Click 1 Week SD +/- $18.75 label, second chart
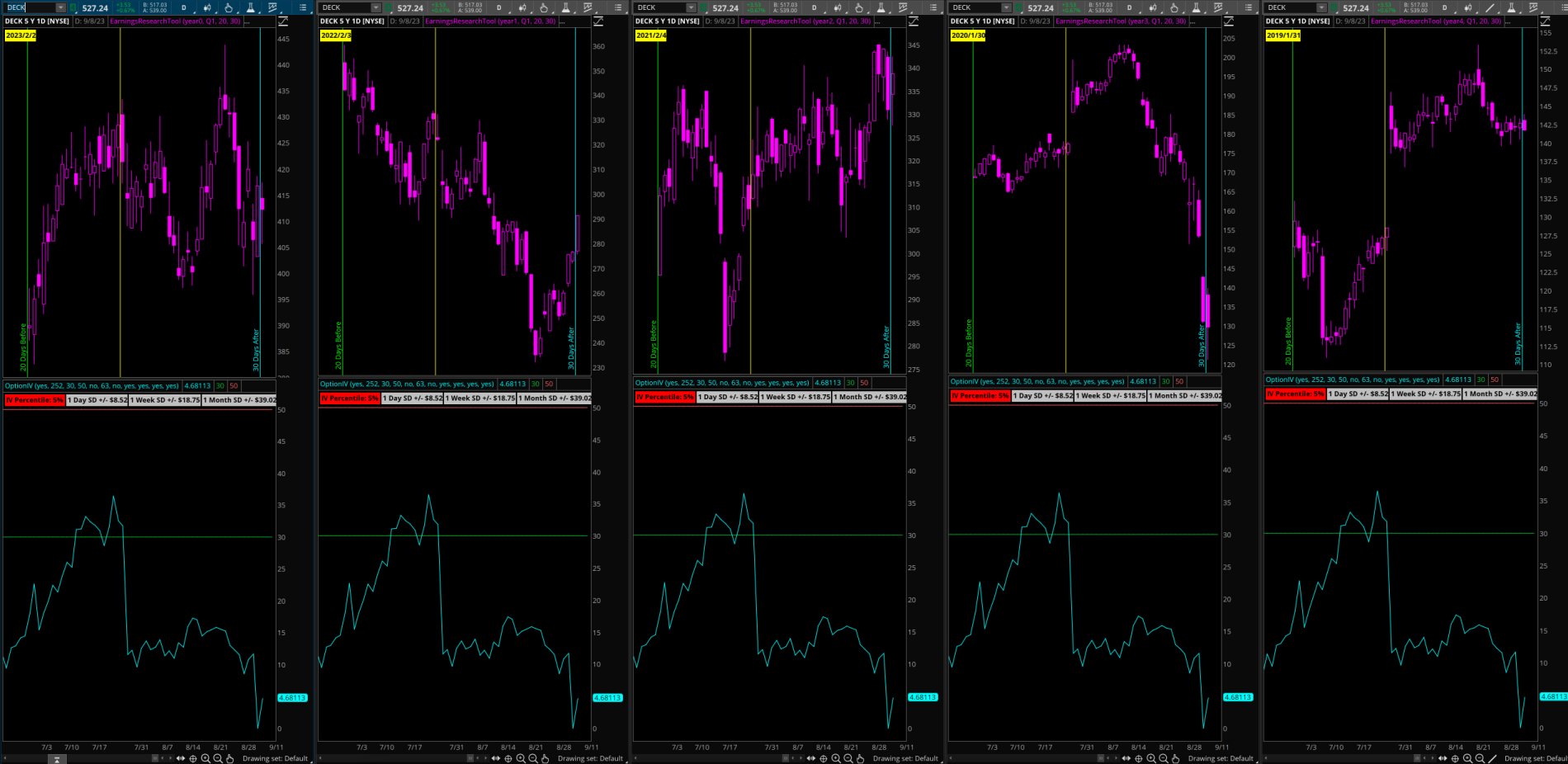Image resolution: width=1568 pixels, height=764 pixels. click(x=481, y=398)
